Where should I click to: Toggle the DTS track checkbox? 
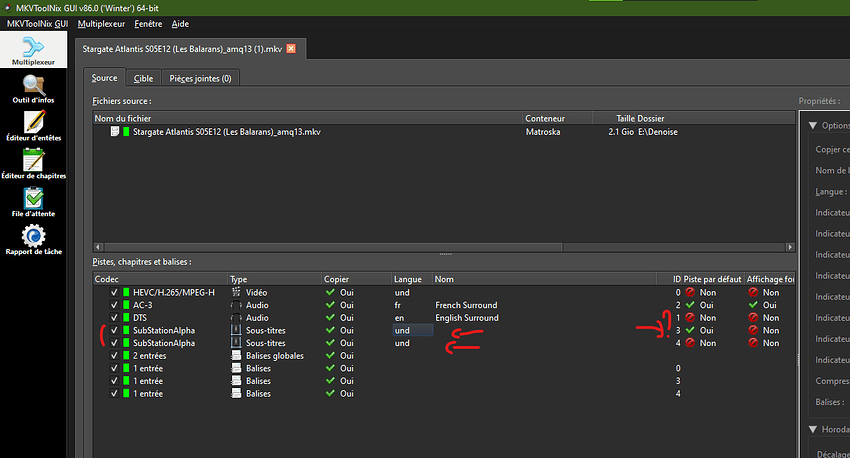coord(114,318)
